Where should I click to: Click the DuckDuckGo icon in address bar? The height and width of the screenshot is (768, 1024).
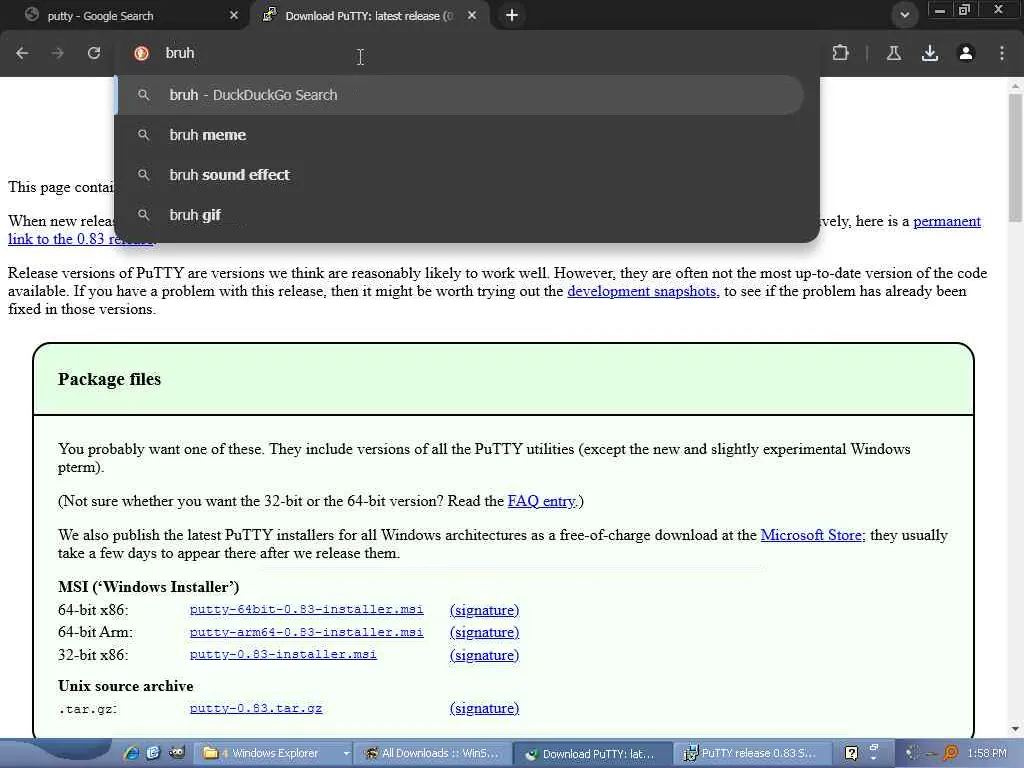tap(141, 53)
